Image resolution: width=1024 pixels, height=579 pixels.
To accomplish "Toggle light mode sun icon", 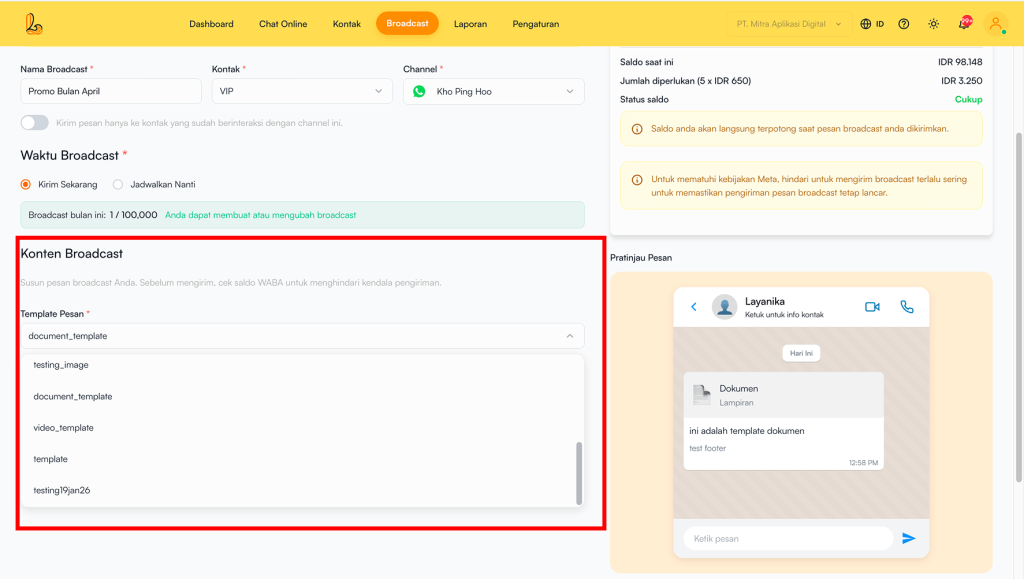I will click(x=933, y=24).
